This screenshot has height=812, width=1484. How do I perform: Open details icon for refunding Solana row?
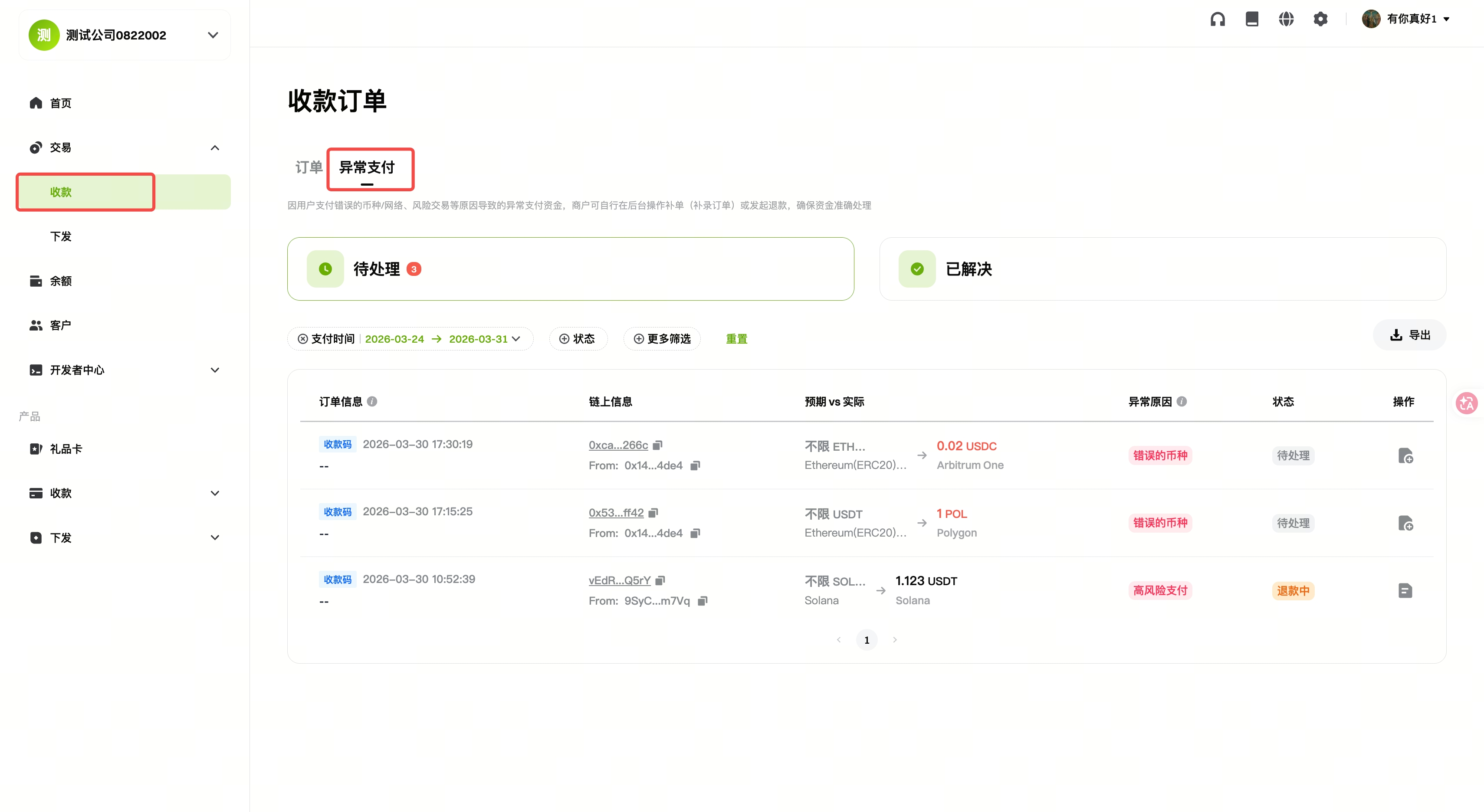(x=1405, y=590)
